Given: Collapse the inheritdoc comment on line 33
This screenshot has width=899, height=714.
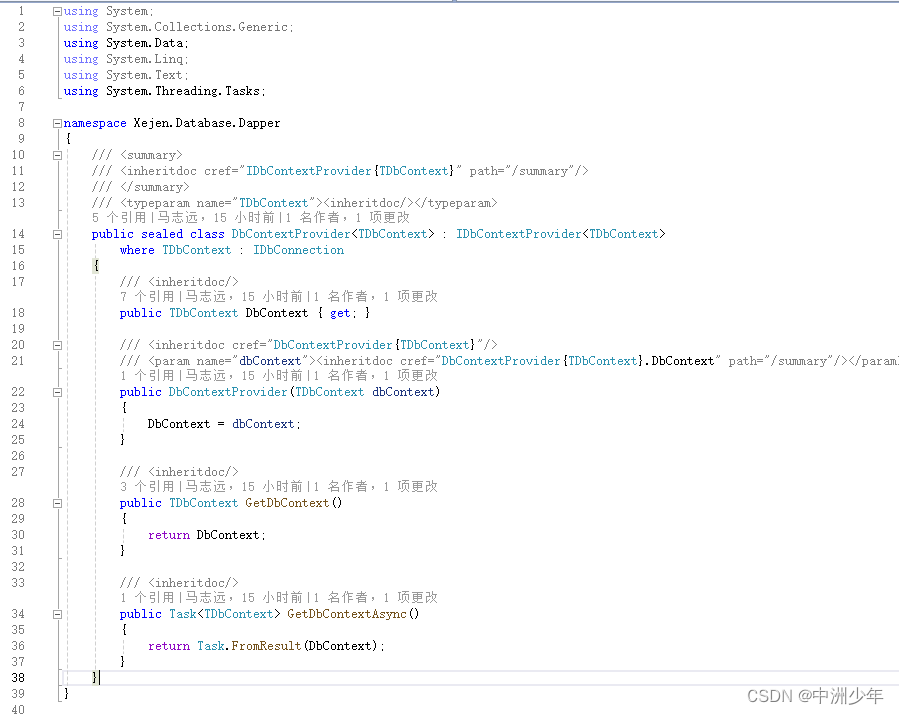Looking at the screenshot, I should click(57, 582).
